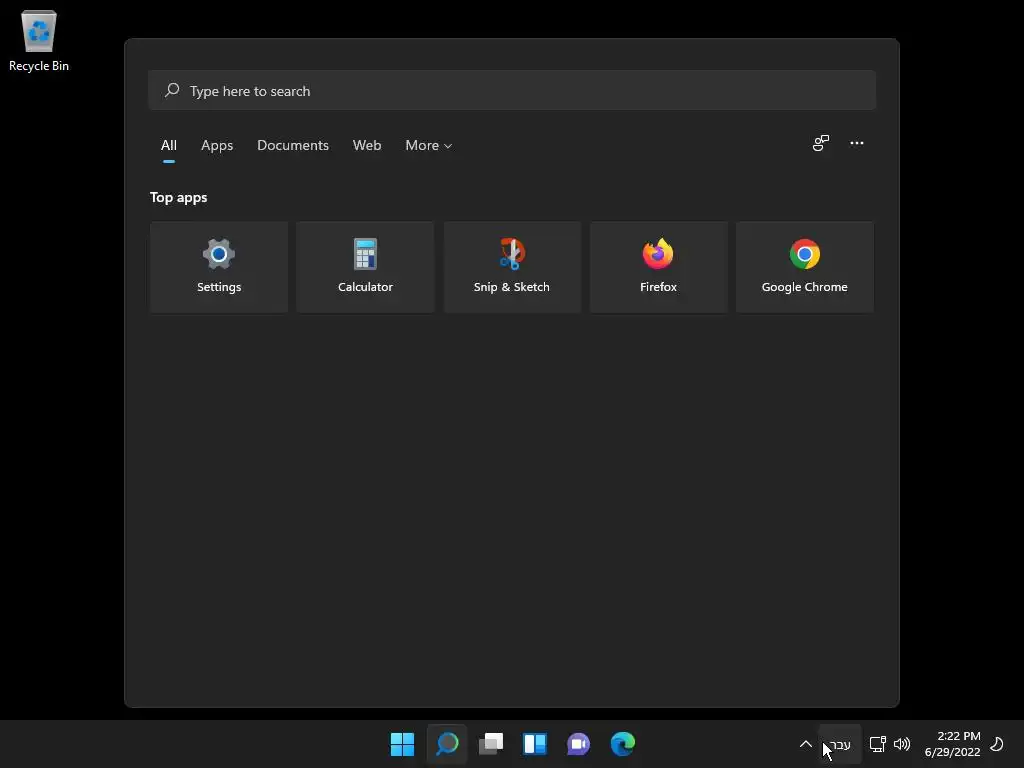This screenshot has height=768, width=1024.
Task: Launch Calculator from Top apps
Action: [365, 266]
